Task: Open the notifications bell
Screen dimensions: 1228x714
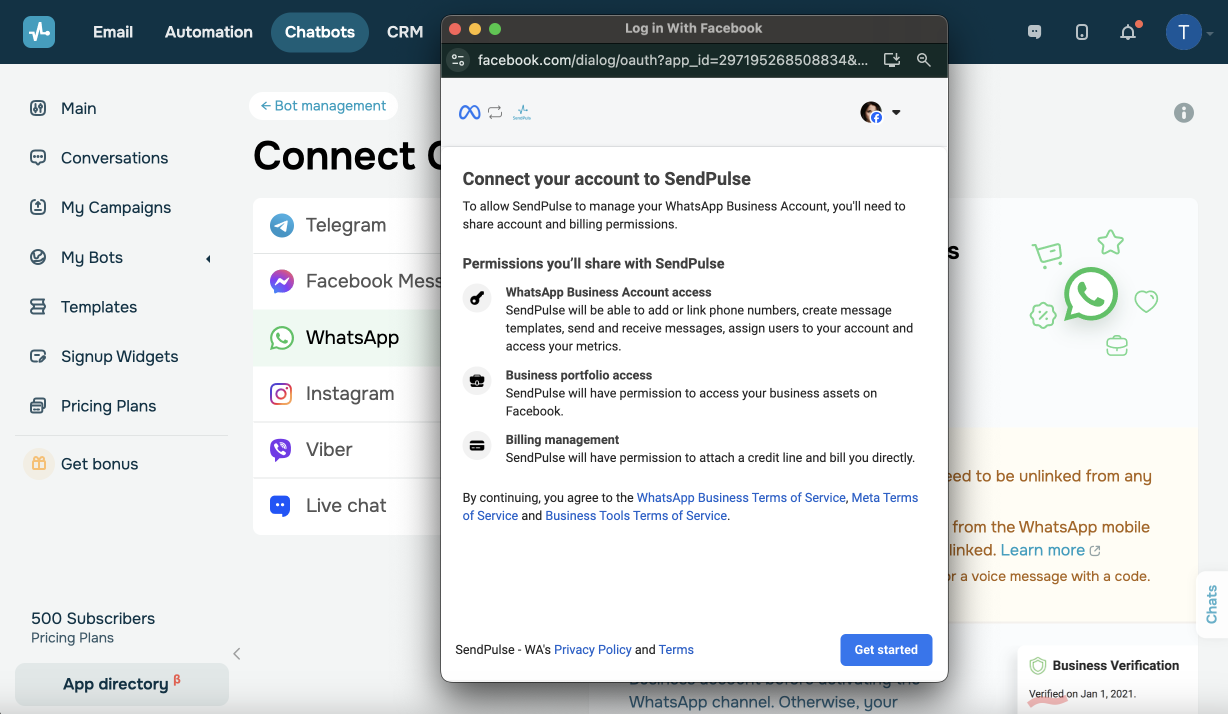Action: (1128, 32)
